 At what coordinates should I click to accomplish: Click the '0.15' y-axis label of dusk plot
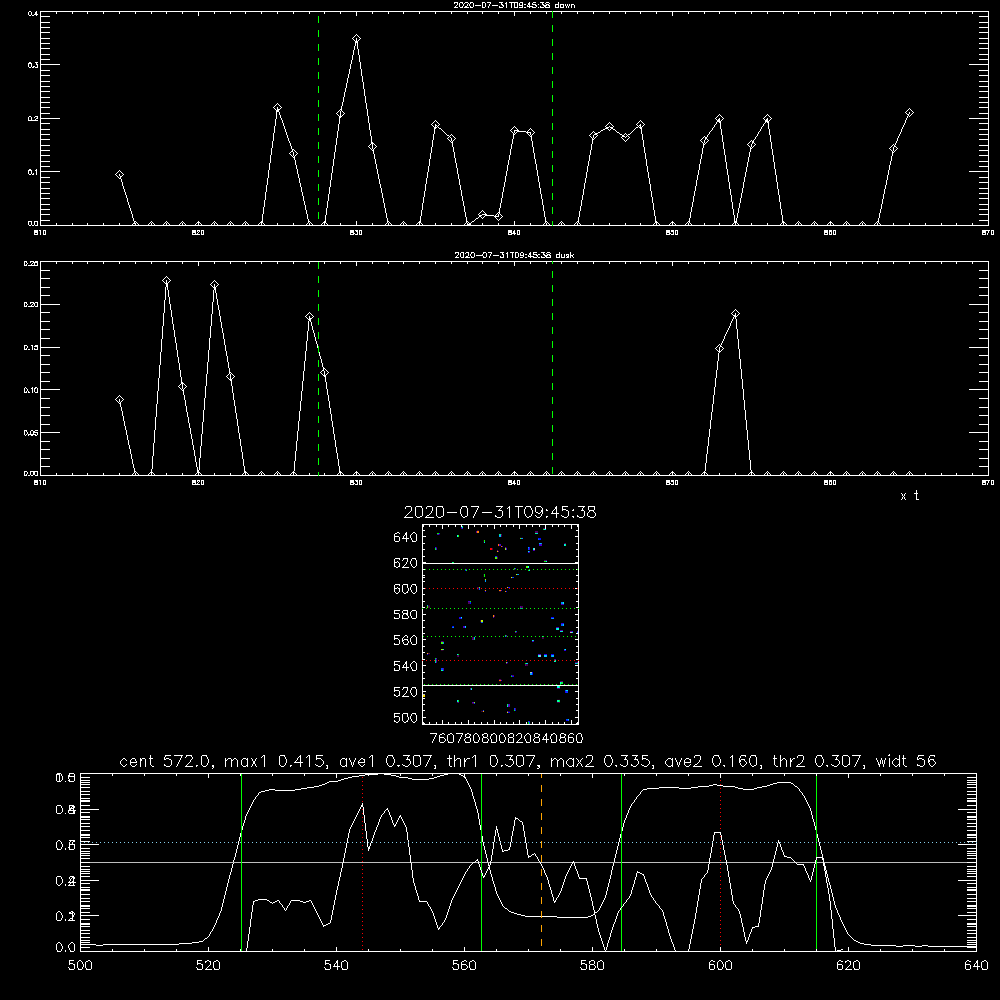coord(31,348)
